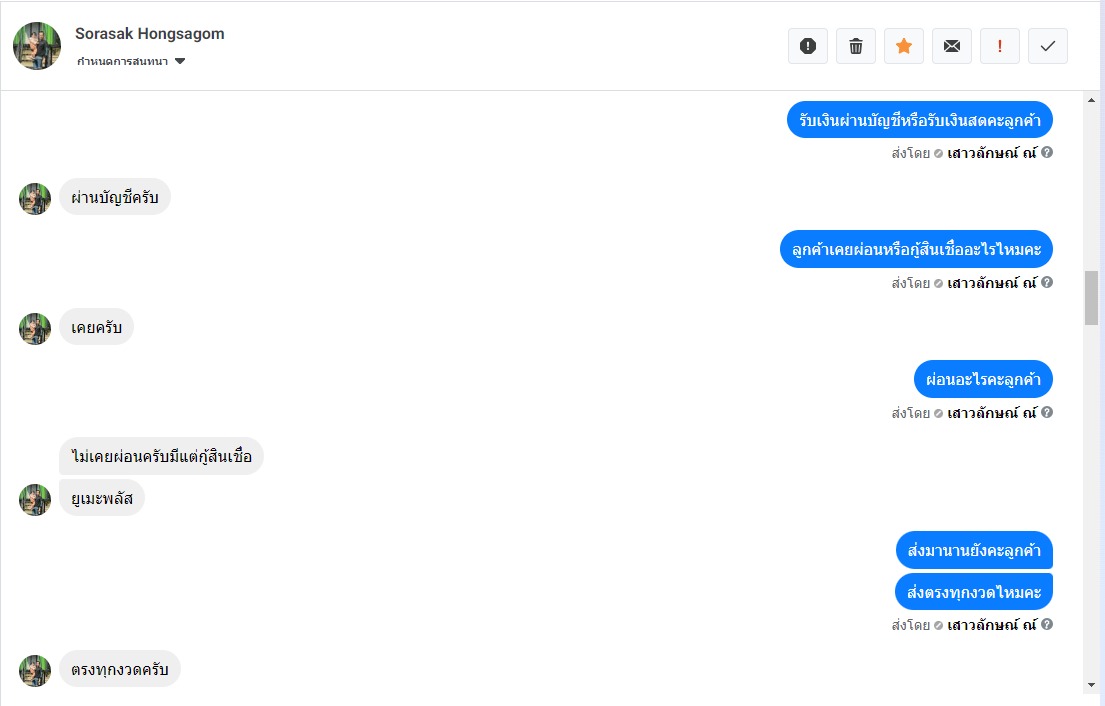Select the ยูเมะพลัส message bubble

[x=101, y=498]
